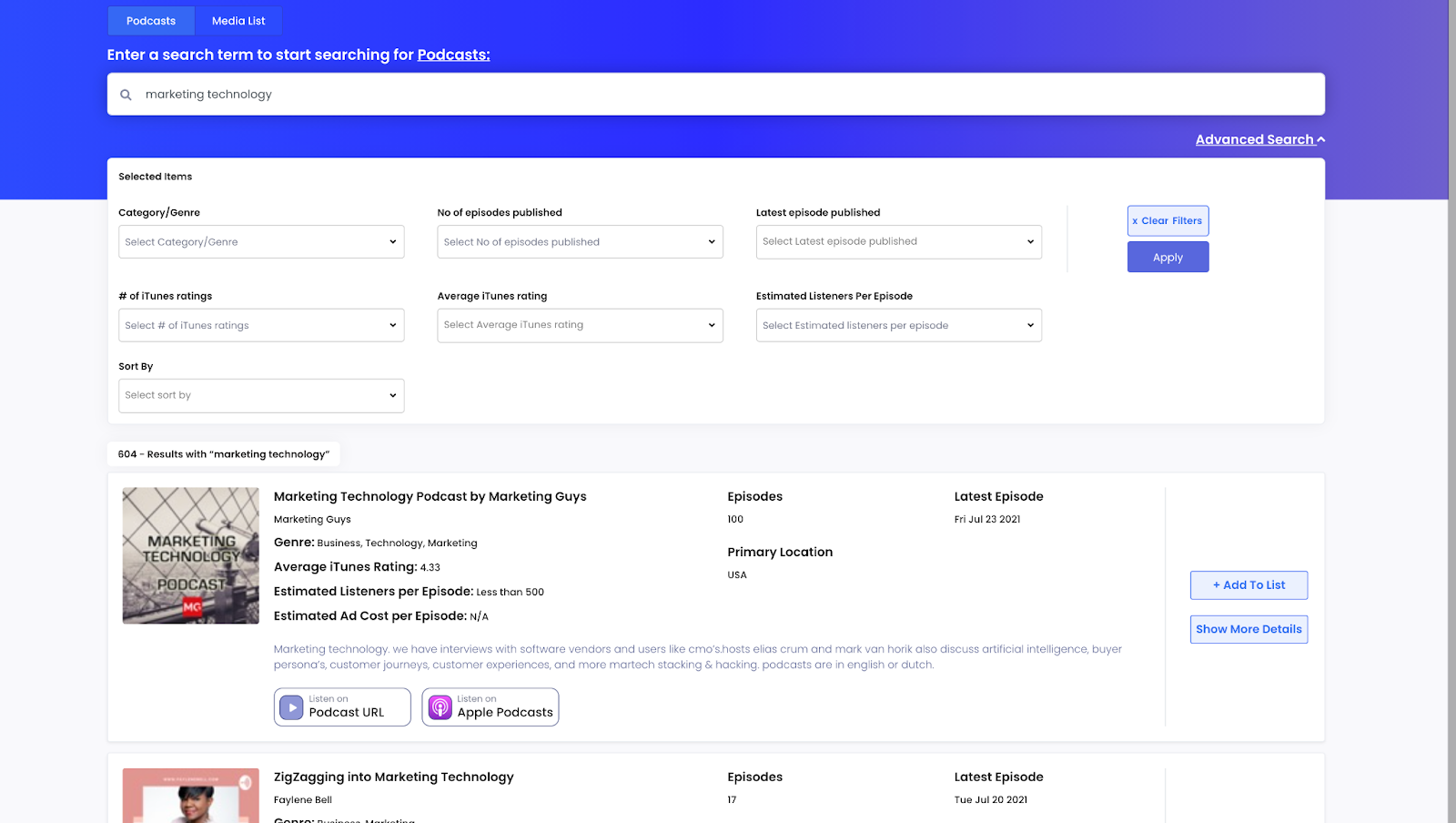1456x823 pixels.
Task: Open the Category/Genre dropdown
Action: (x=261, y=242)
